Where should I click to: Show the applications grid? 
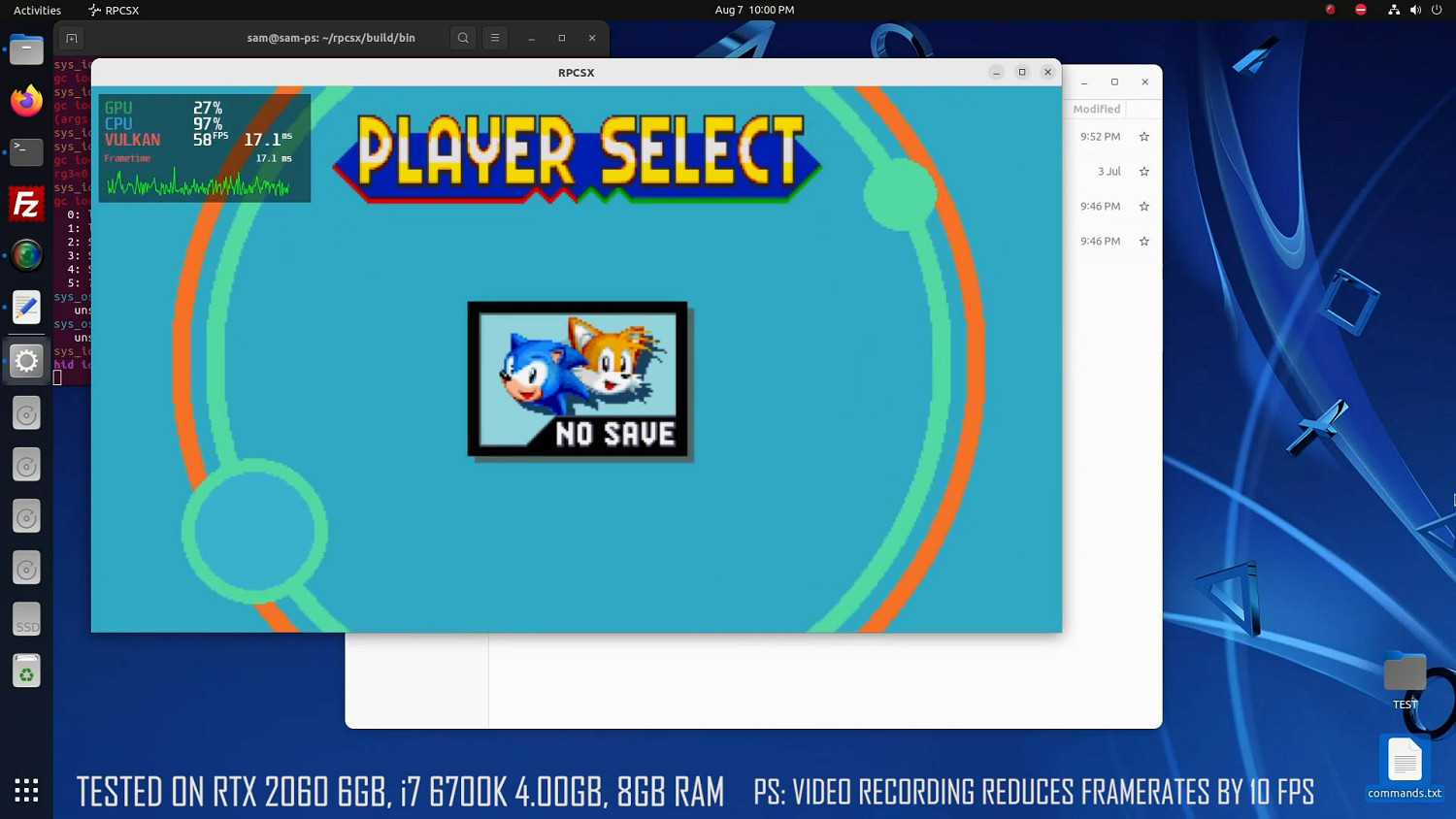tap(26, 790)
